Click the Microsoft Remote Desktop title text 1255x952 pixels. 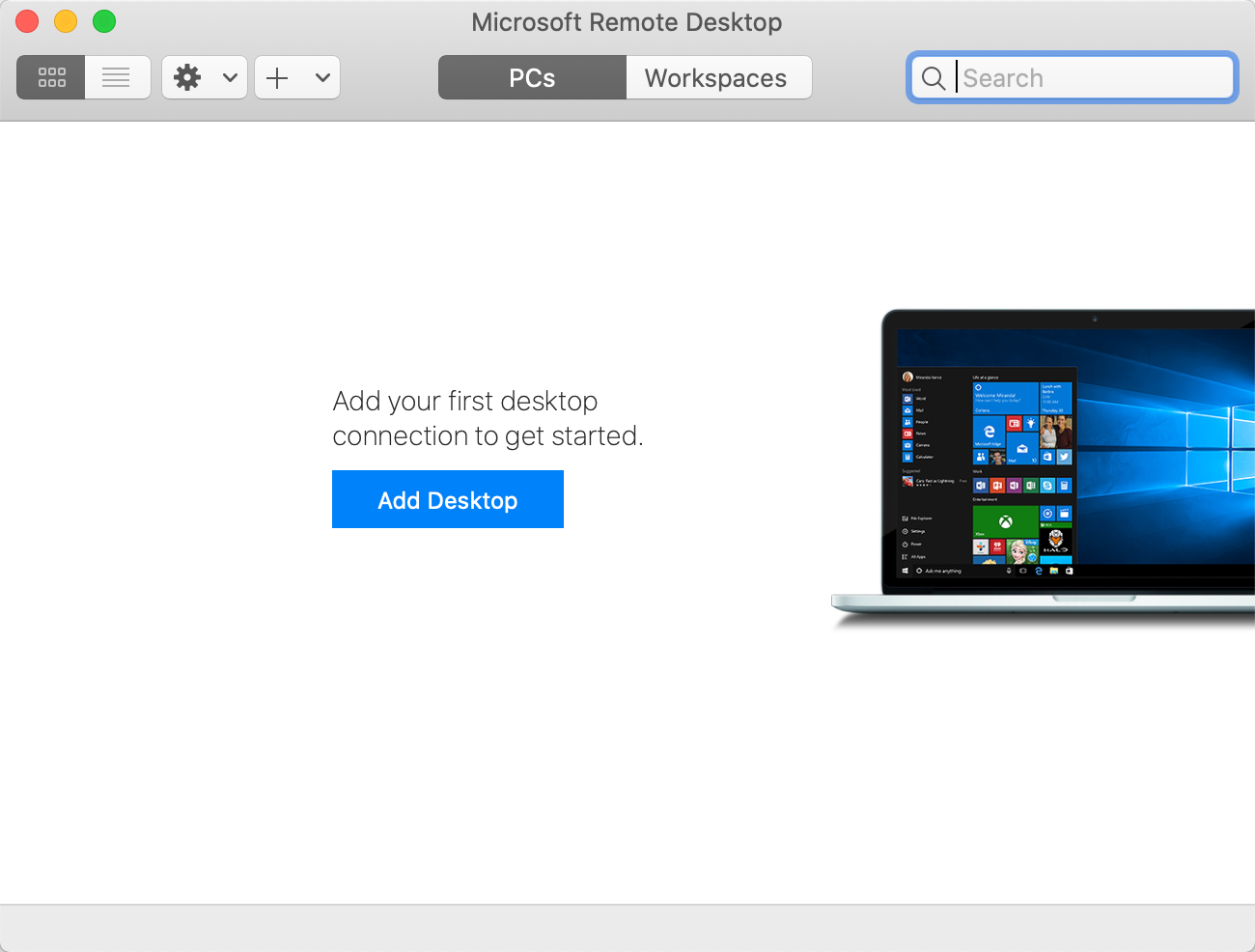(627, 22)
